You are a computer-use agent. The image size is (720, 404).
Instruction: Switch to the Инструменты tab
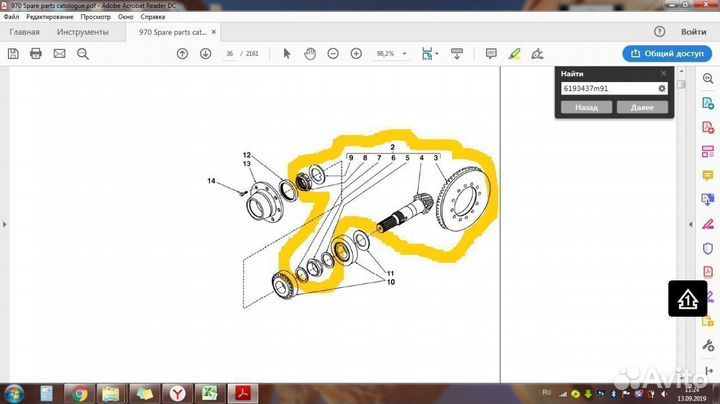(83, 31)
